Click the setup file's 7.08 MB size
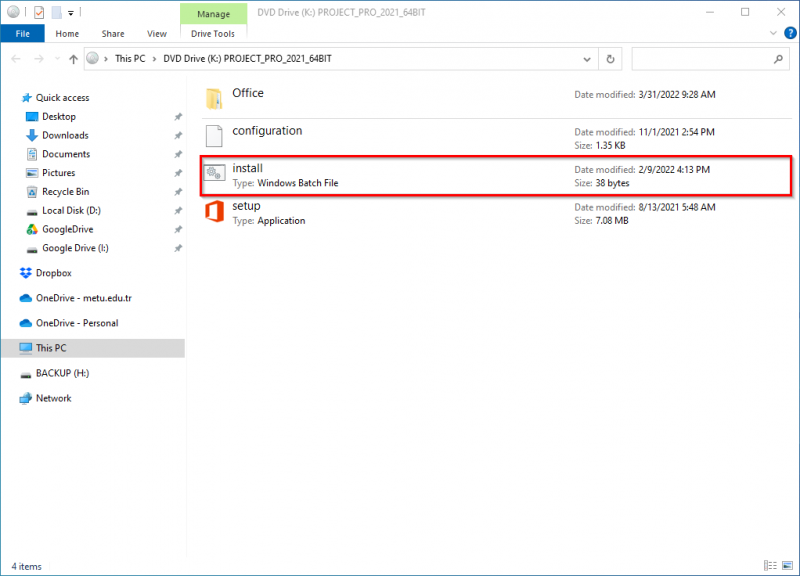Image resolution: width=800 pixels, height=576 pixels. pyautogui.click(x=612, y=221)
